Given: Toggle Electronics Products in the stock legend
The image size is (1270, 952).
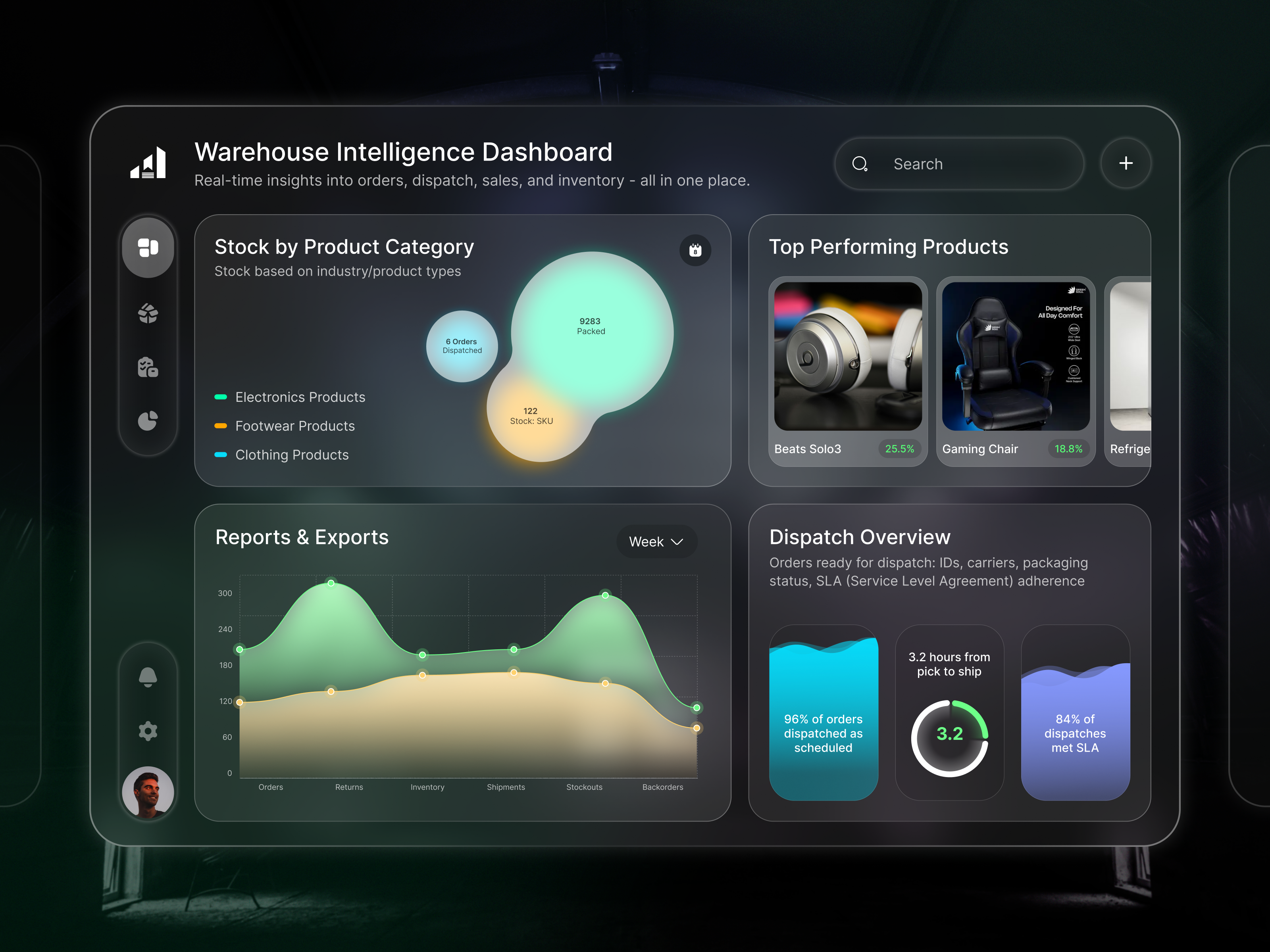Looking at the screenshot, I should click(300, 397).
